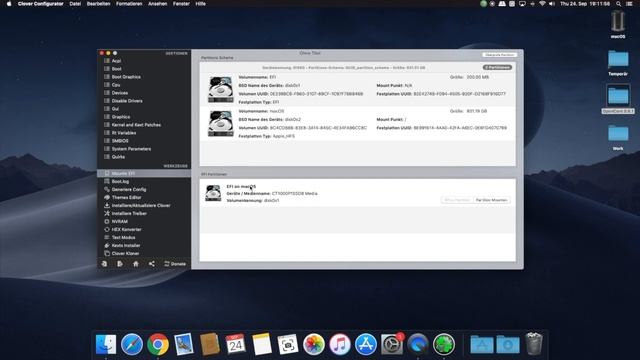This screenshot has width=640, height=360.
Task: Open the Fenster menu
Action: tap(181, 4)
